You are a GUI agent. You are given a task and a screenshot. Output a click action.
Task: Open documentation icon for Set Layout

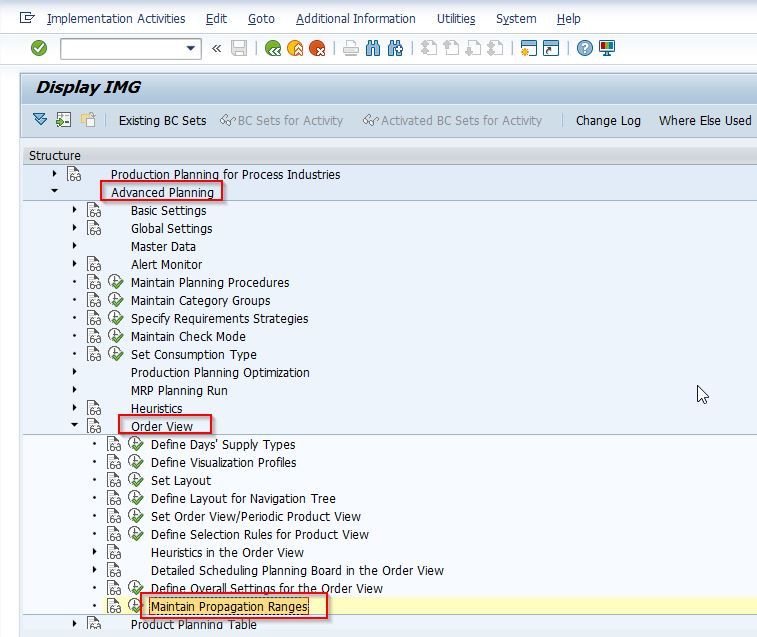click(114, 480)
